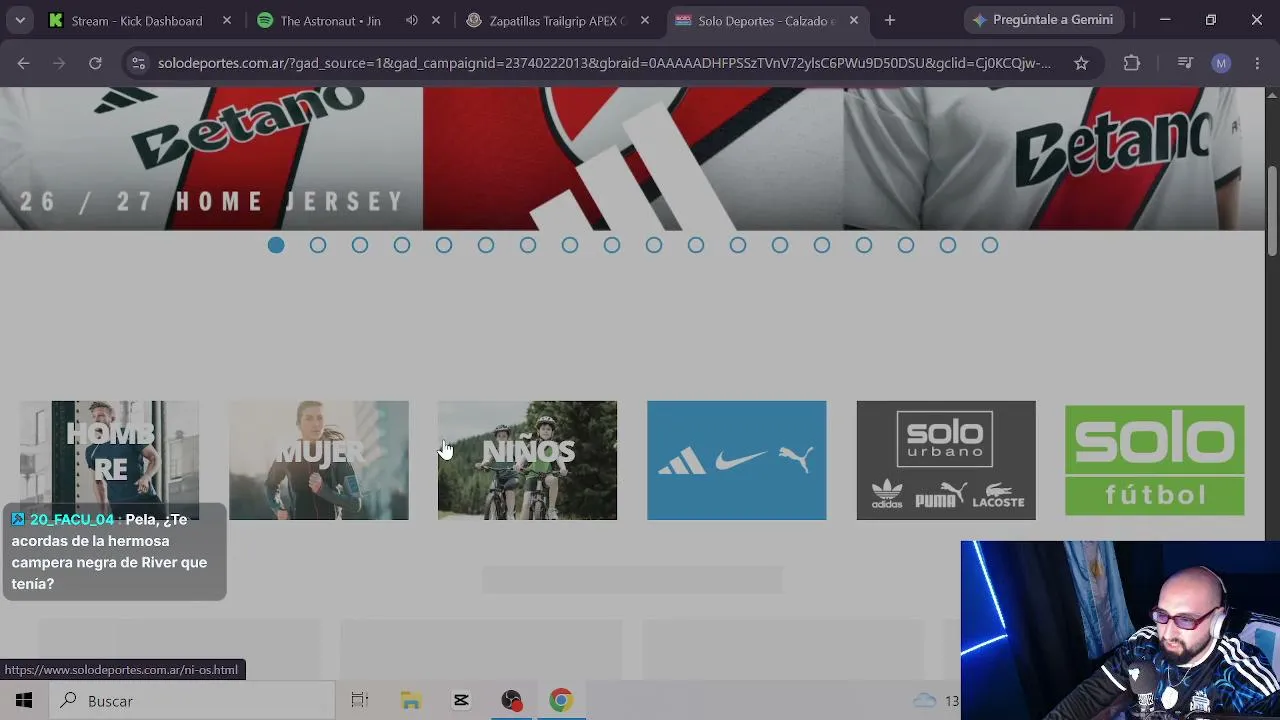Click the weather cloud icon in taskbar

pos(925,701)
